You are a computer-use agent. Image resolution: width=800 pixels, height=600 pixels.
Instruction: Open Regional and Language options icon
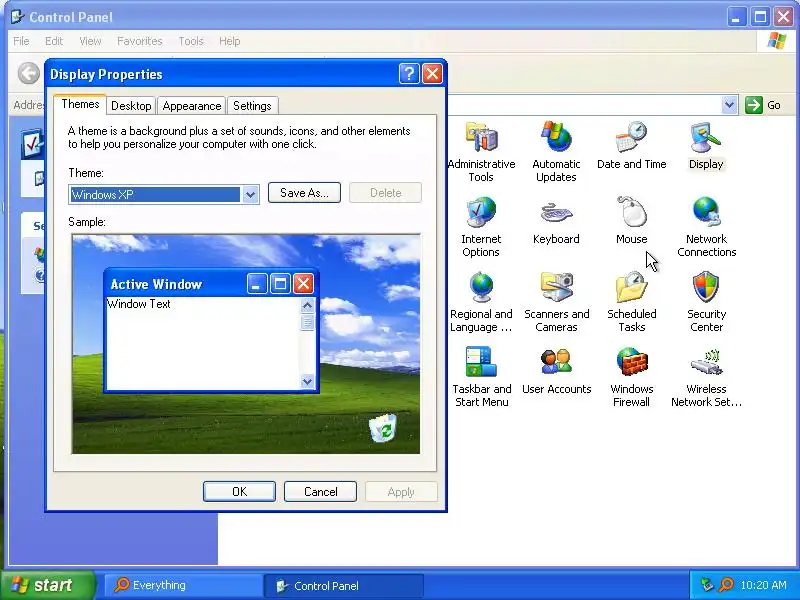click(x=481, y=287)
